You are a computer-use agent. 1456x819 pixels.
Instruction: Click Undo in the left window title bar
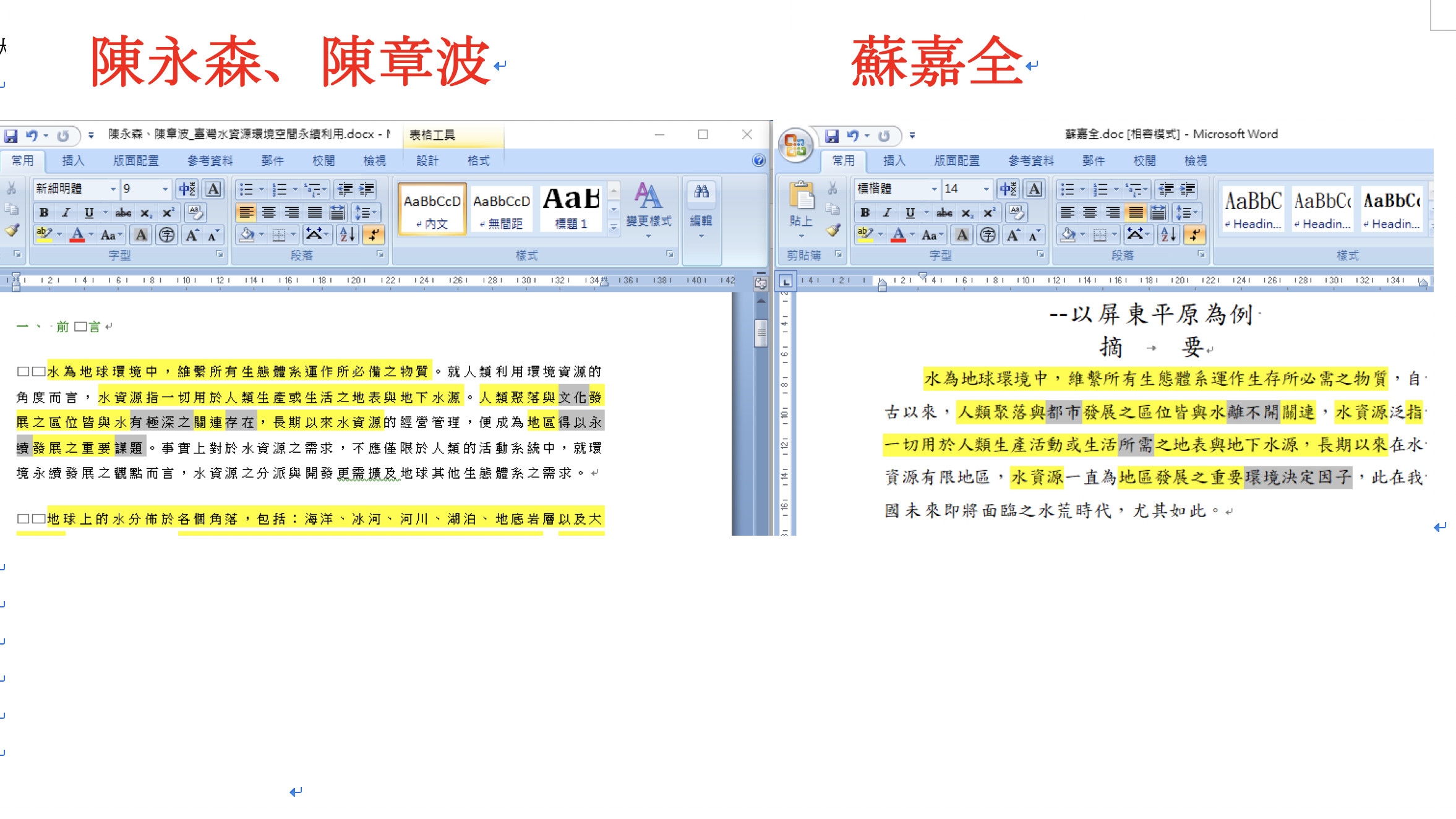pos(32,135)
